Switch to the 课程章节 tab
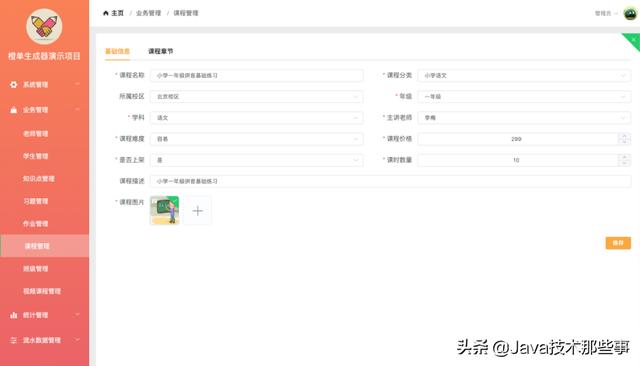This screenshot has width=640, height=366. tap(160, 51)
